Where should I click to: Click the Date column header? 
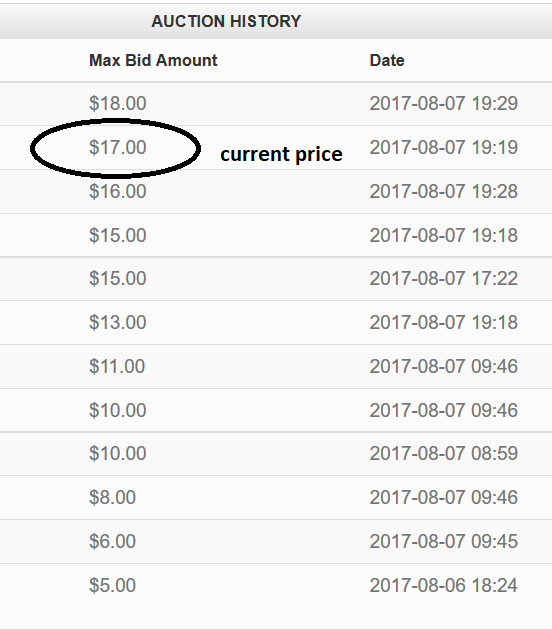click(387, 60)
